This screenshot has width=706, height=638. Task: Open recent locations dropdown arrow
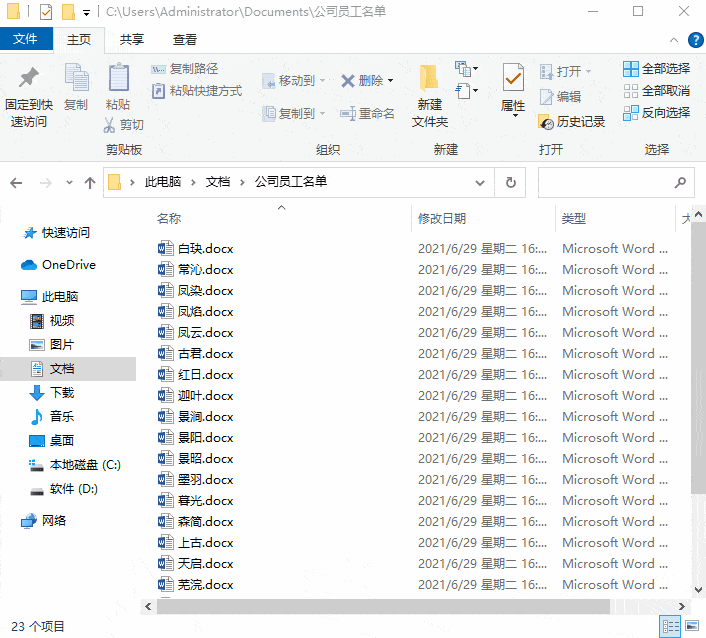tap(69, 183)
